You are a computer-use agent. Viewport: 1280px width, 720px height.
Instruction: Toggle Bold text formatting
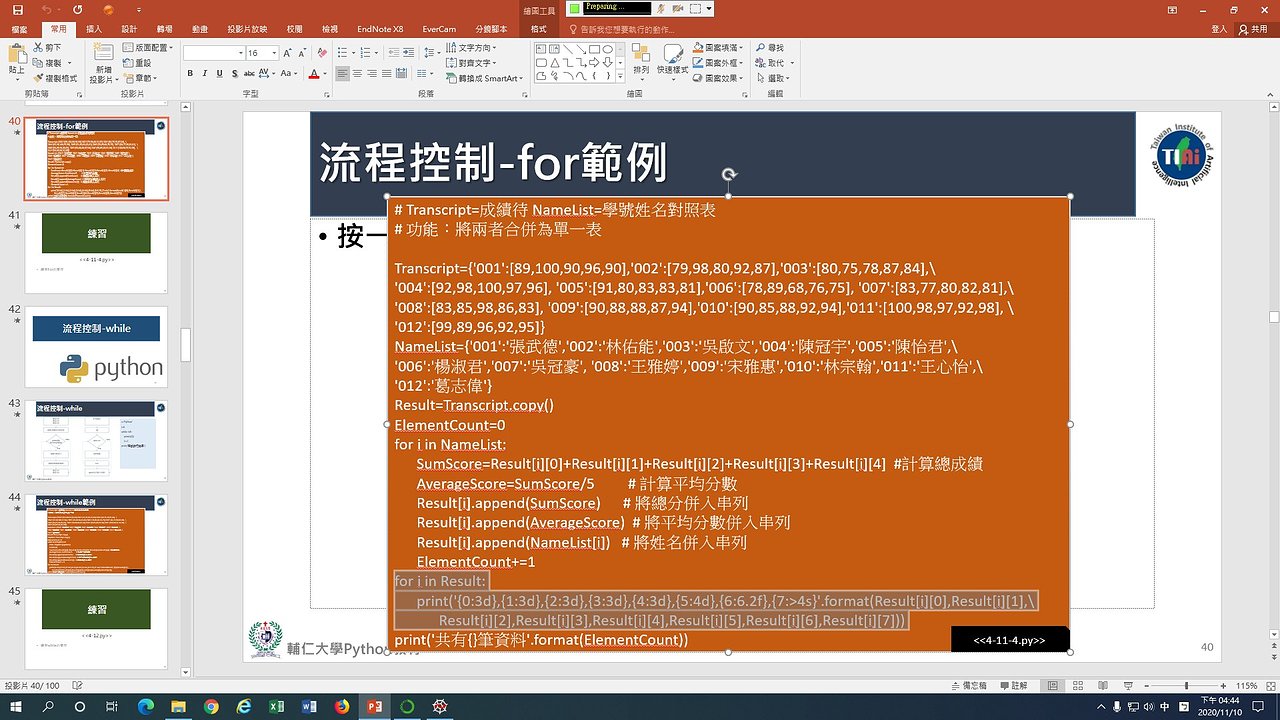(191, 74)
